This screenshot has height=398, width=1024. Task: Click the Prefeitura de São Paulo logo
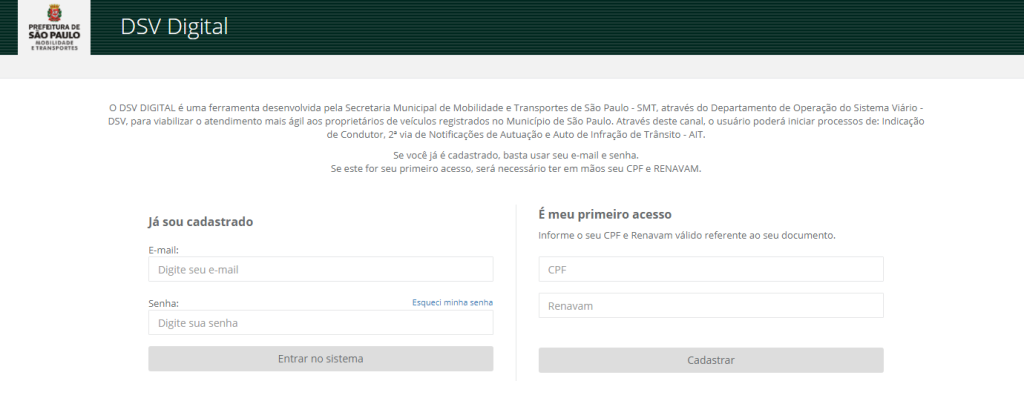(x=54, y=27)
